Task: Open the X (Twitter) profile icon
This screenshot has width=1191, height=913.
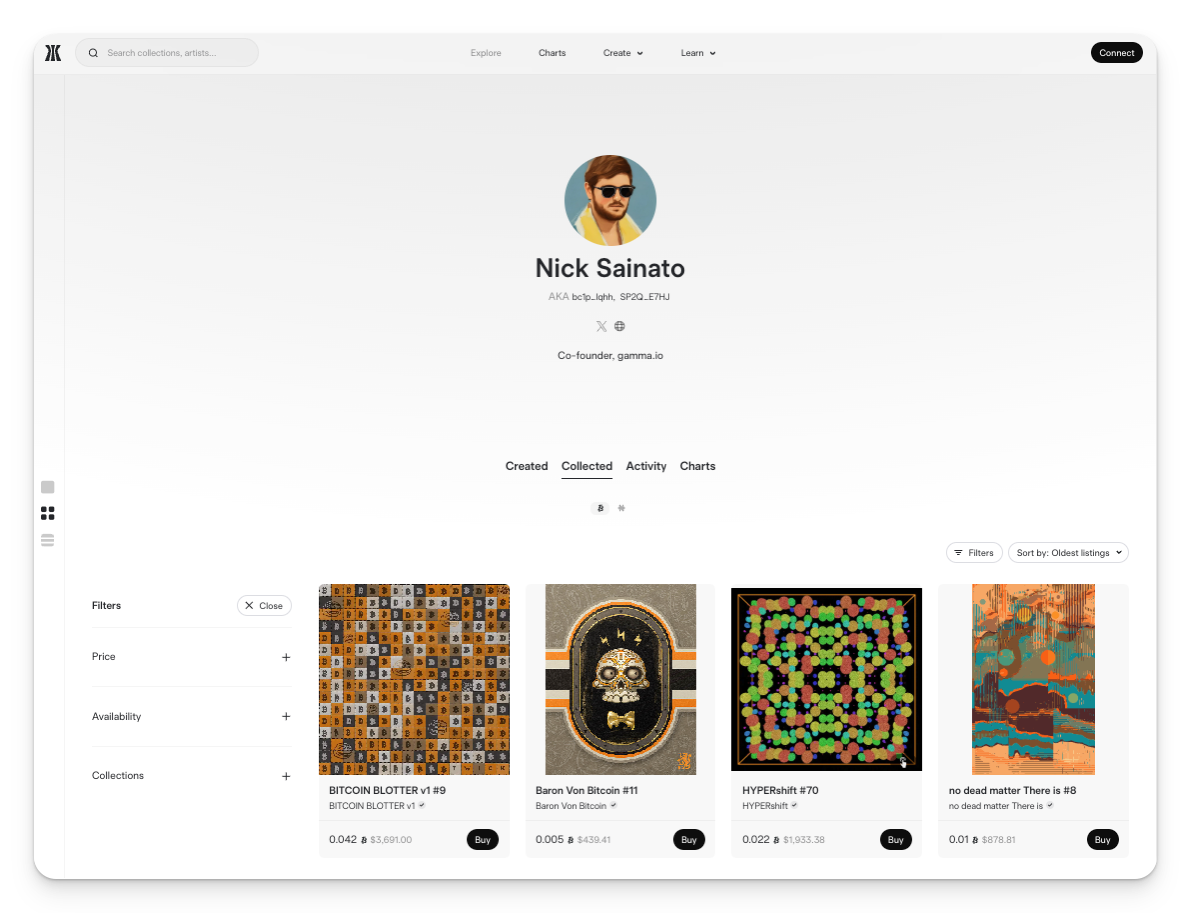Action: [x=602, y=327]
